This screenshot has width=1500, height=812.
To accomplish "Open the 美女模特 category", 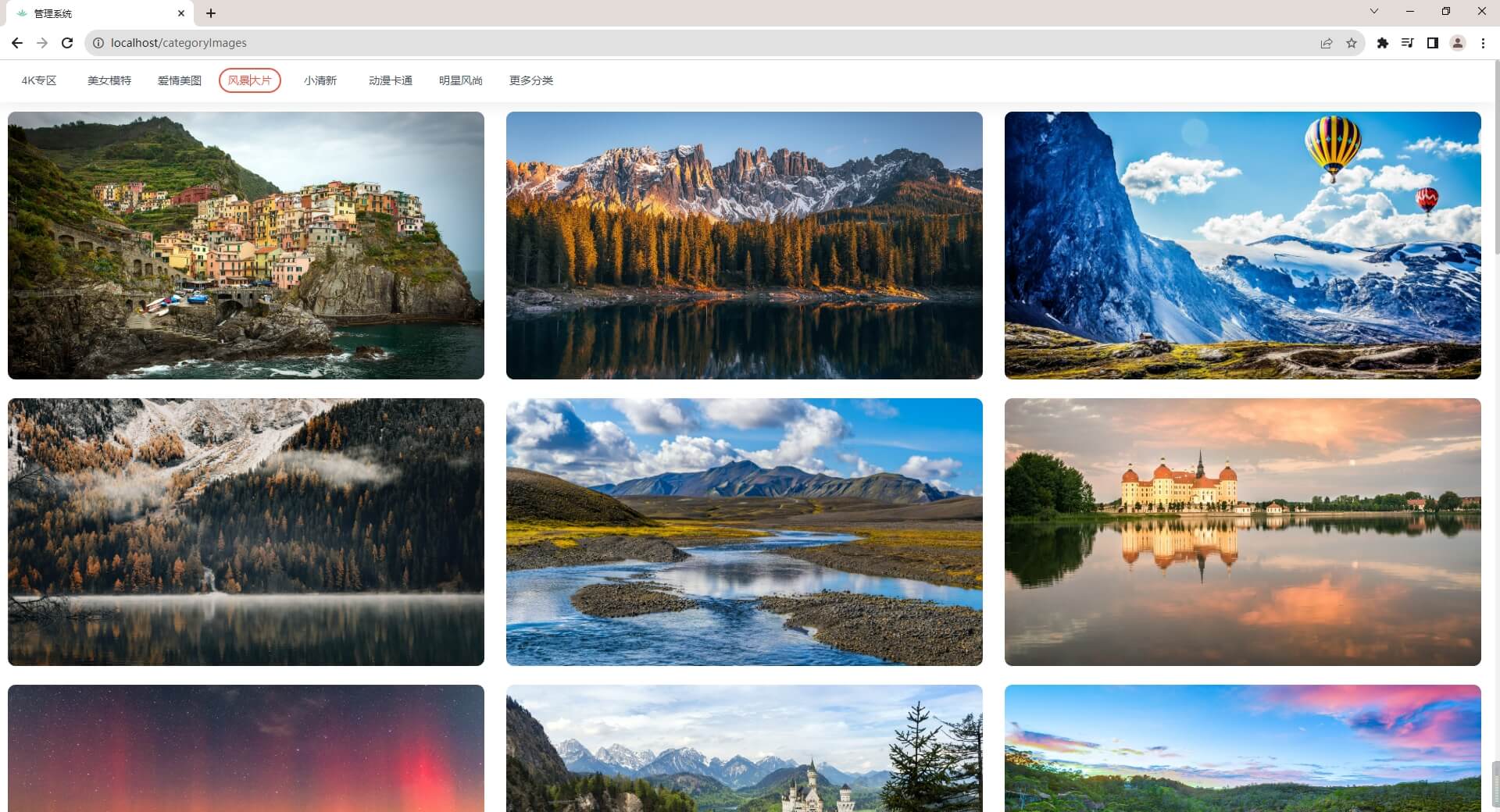I will 109,80.
